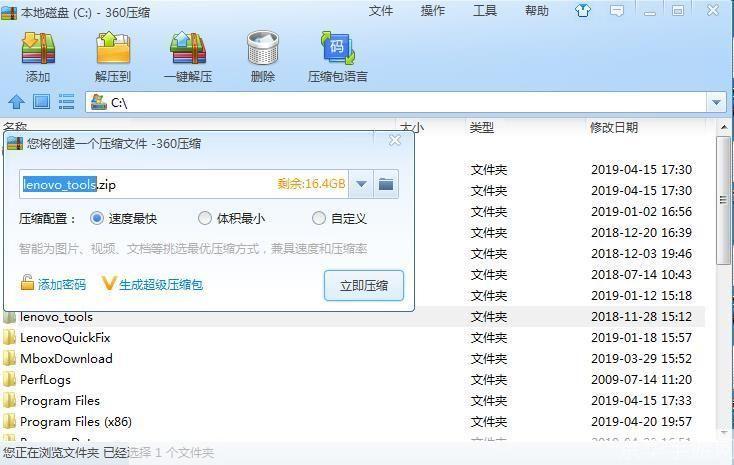Viewport: 734px width, 465px height.
Task: Open the 工具 (Tools) menu
Action: pos(484,11)
